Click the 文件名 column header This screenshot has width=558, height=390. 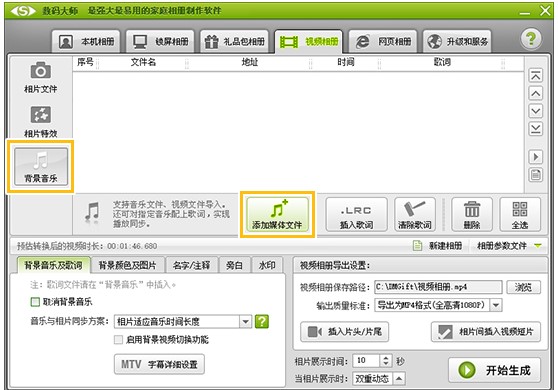pos(143,62)
